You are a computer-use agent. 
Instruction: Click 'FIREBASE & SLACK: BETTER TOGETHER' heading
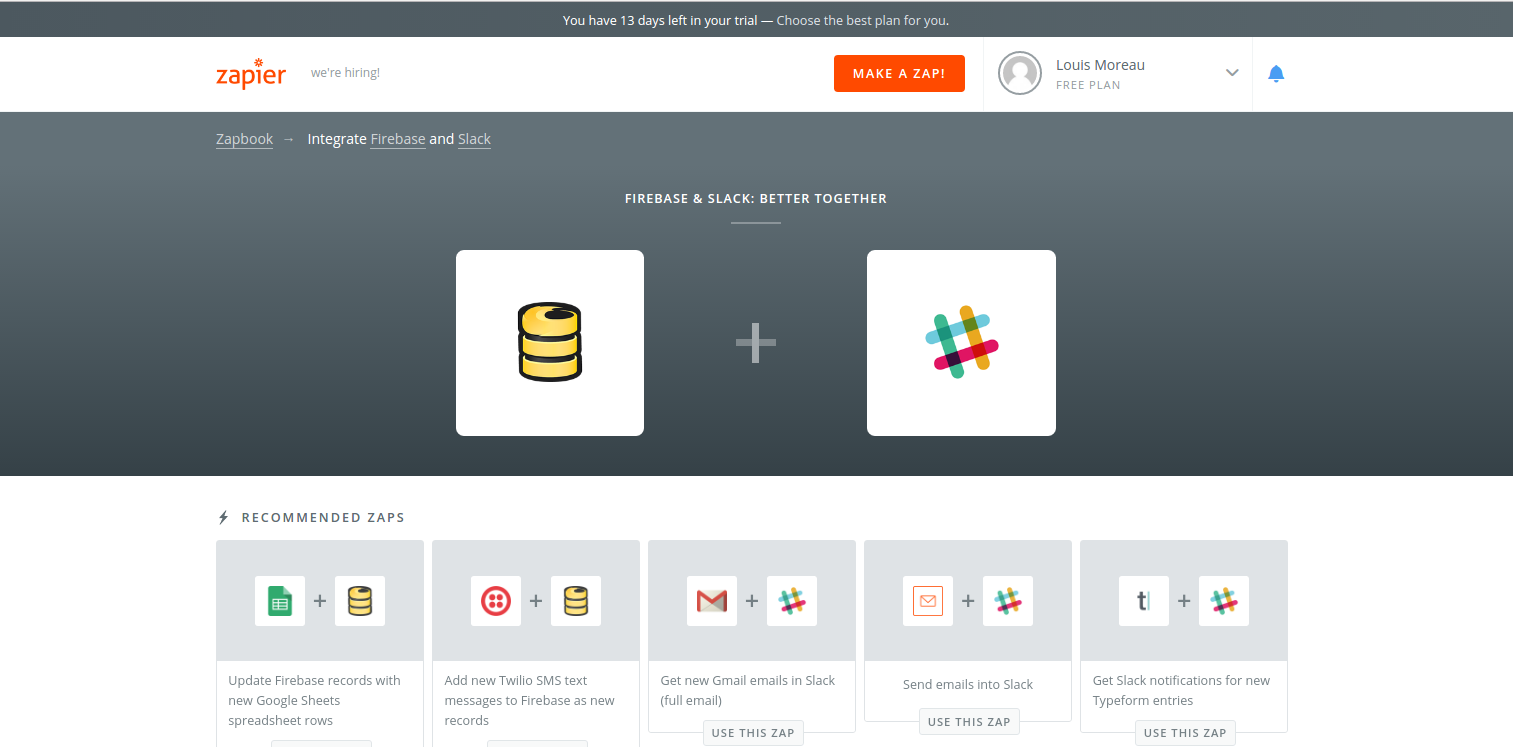(x=756, y=199)
